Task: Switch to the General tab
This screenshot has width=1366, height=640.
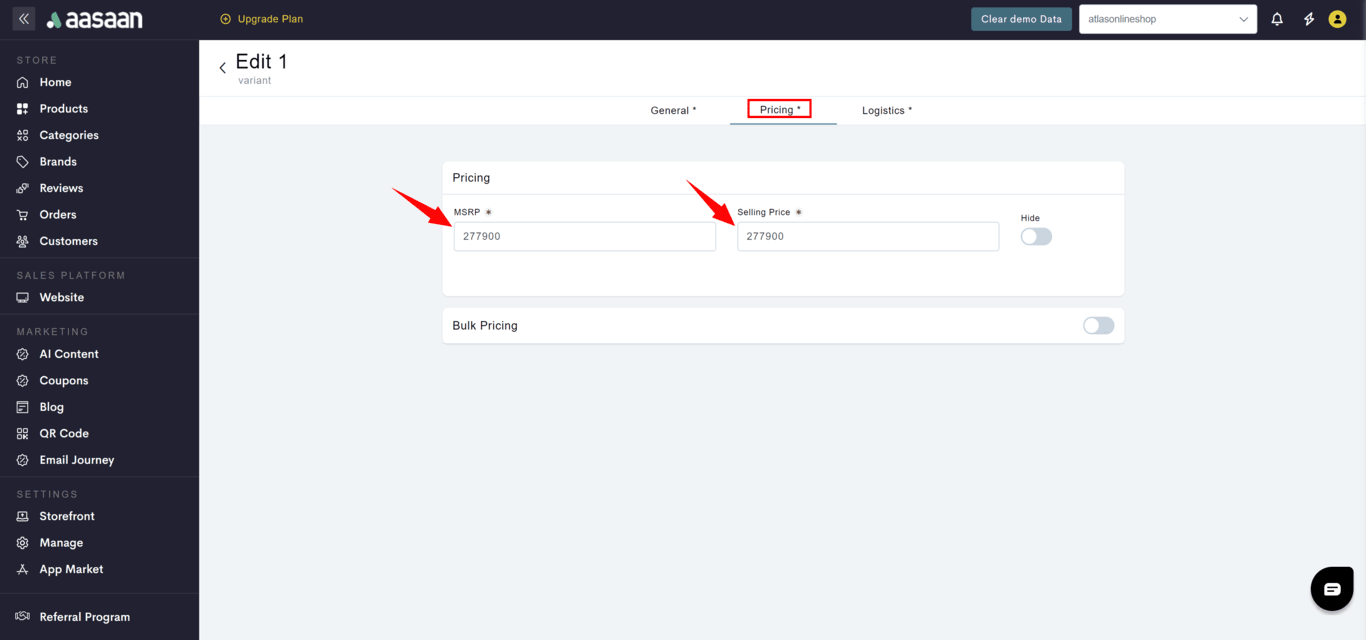Action: pos(673,110)
